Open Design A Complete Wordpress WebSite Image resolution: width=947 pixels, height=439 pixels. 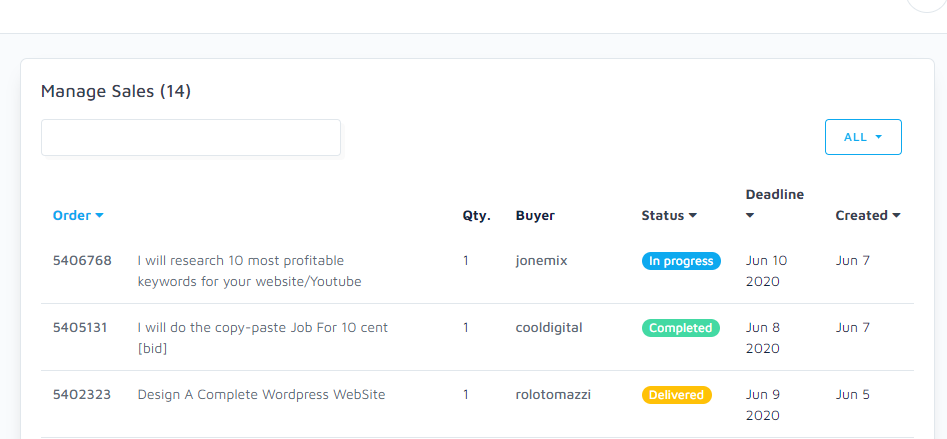click(x=261, y=395)
